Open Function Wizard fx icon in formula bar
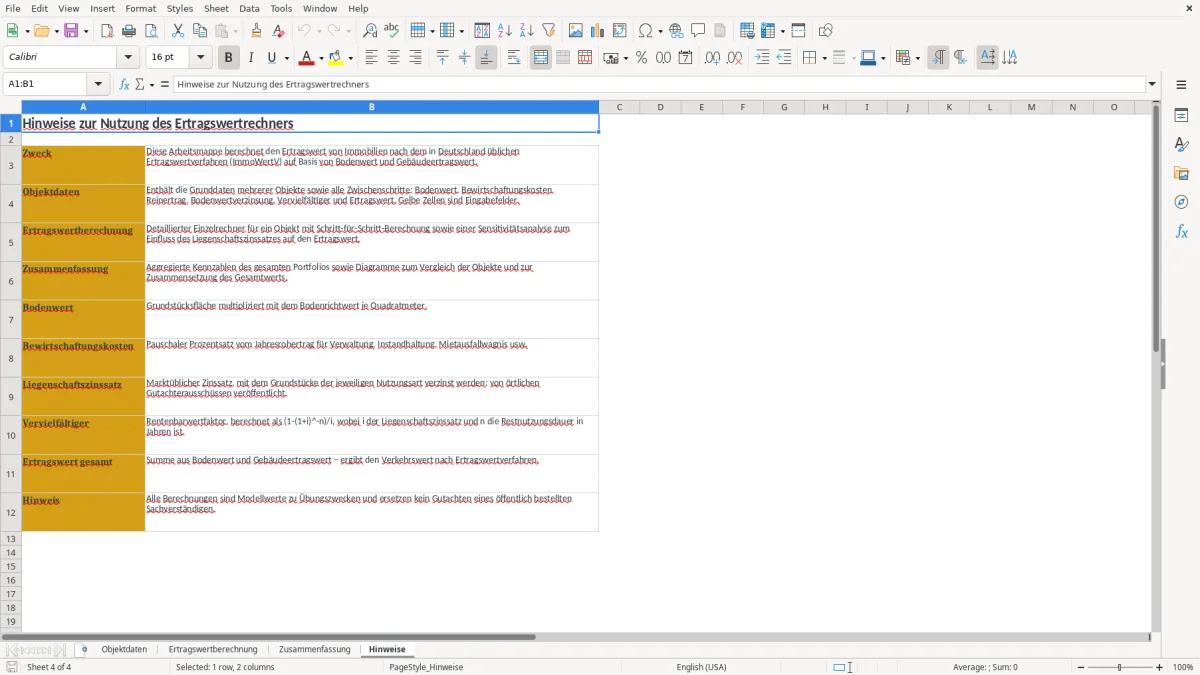This screenshot has width=1200, height=675. coord(125,84)
